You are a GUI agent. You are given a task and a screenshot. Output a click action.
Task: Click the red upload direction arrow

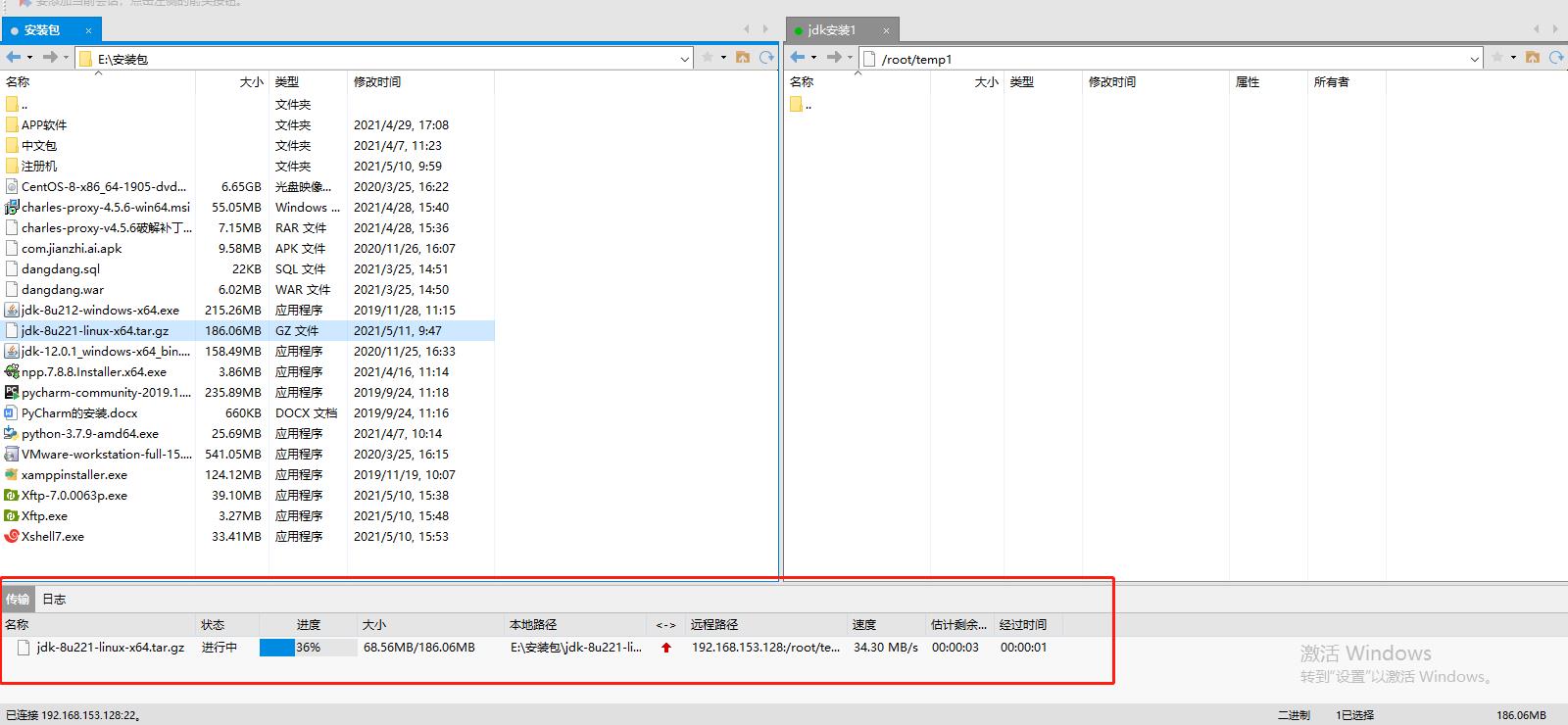point(666,648)
